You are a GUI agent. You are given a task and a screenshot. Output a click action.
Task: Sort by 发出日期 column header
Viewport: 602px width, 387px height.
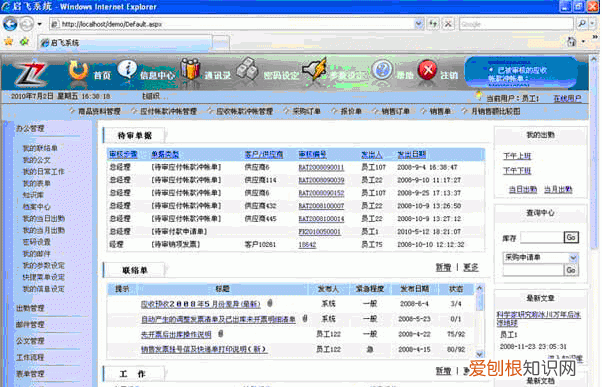(412, 154)
